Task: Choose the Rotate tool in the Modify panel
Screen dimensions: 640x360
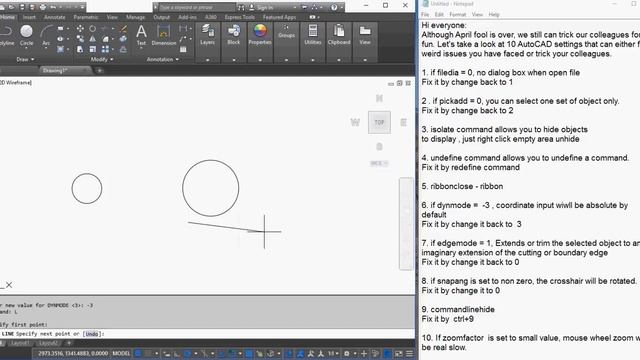Action: coord(93,29)
